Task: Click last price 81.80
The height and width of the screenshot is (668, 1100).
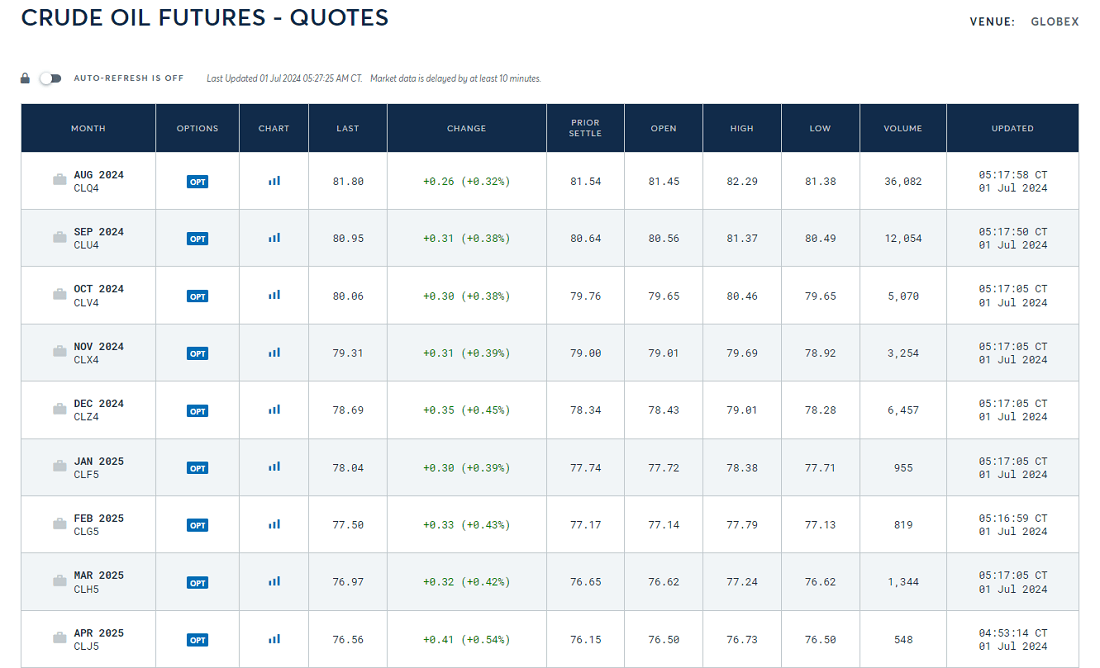Action: point(348,181)
